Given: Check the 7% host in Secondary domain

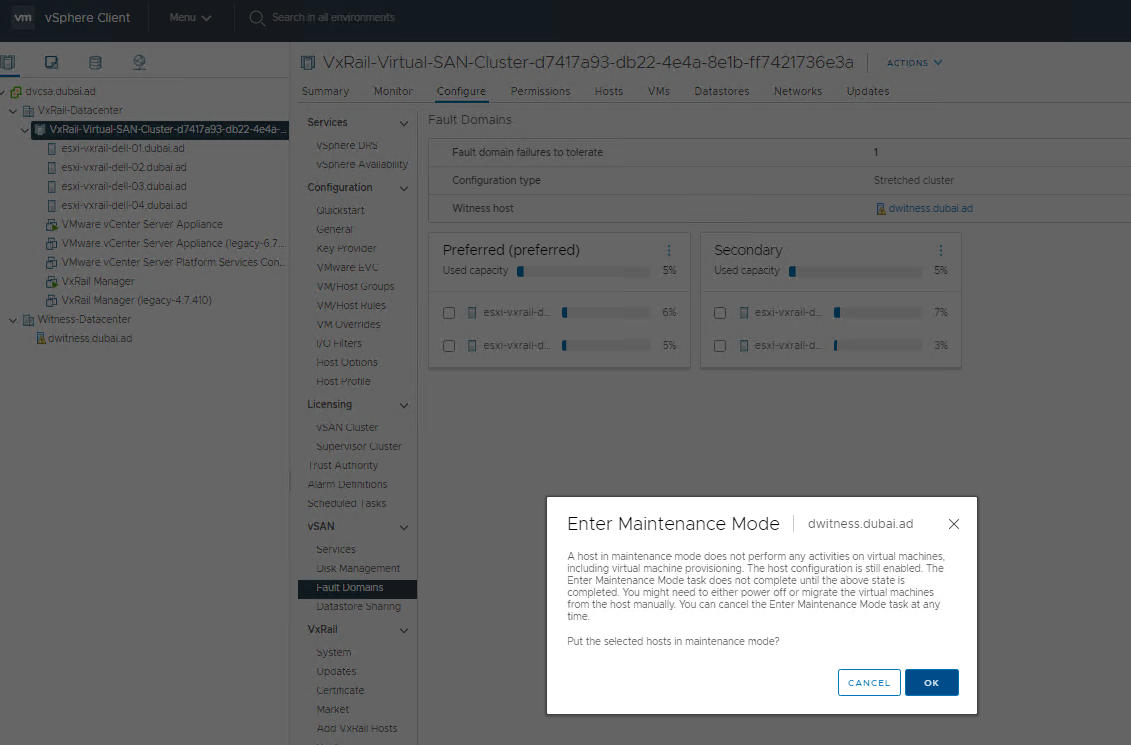Looking at the screenshot, I should click(720, 313).
